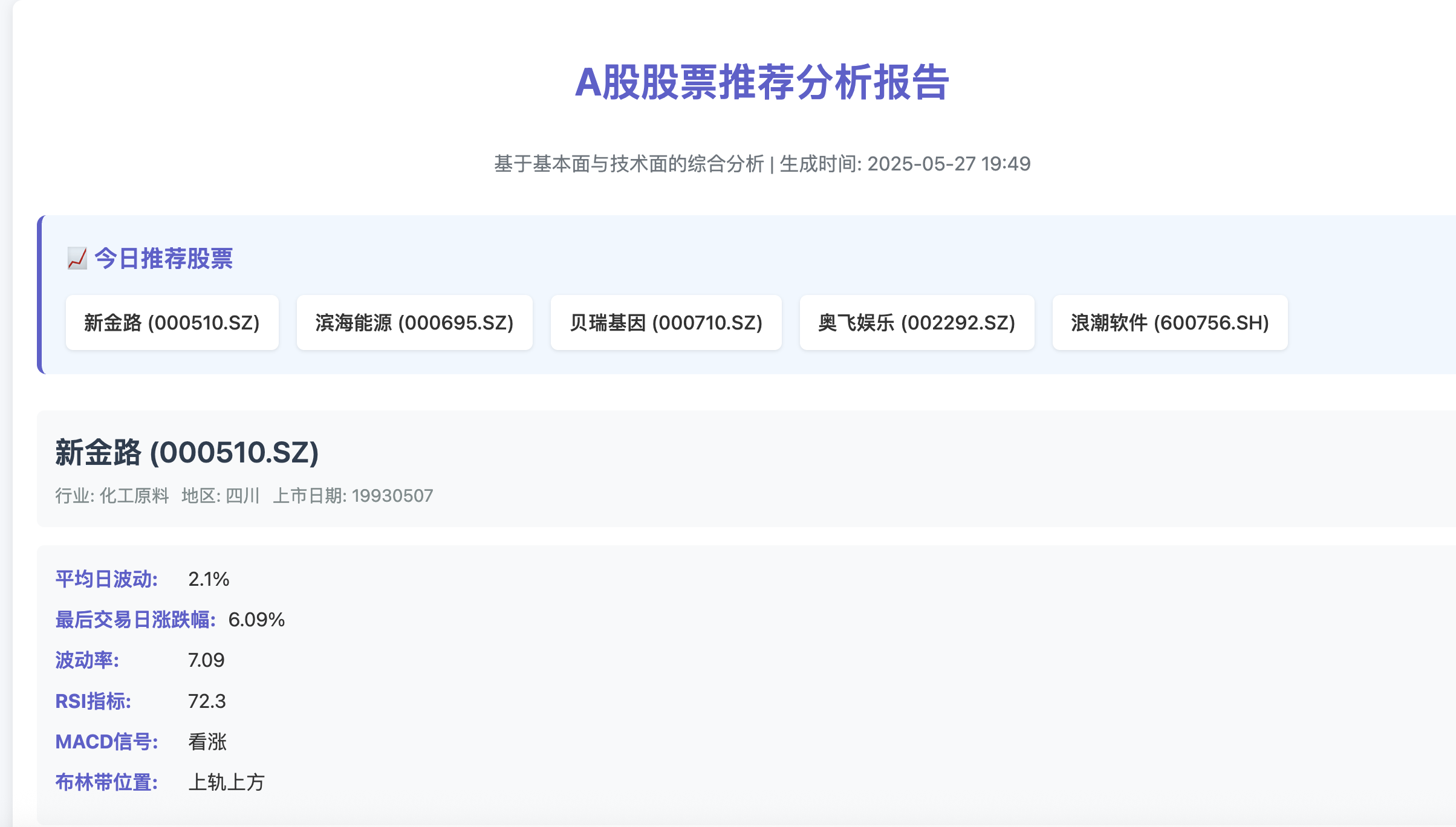
Task: Click the 地区: 四川 text
Action: (x=221, y=496)
